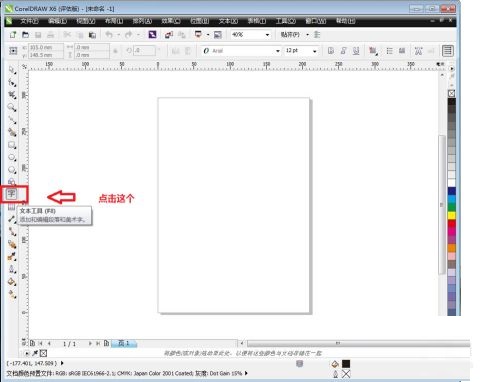Viewport: 500px width, 382px height.
Task: Select the Table tool in the toolbox
Action: 12,207
